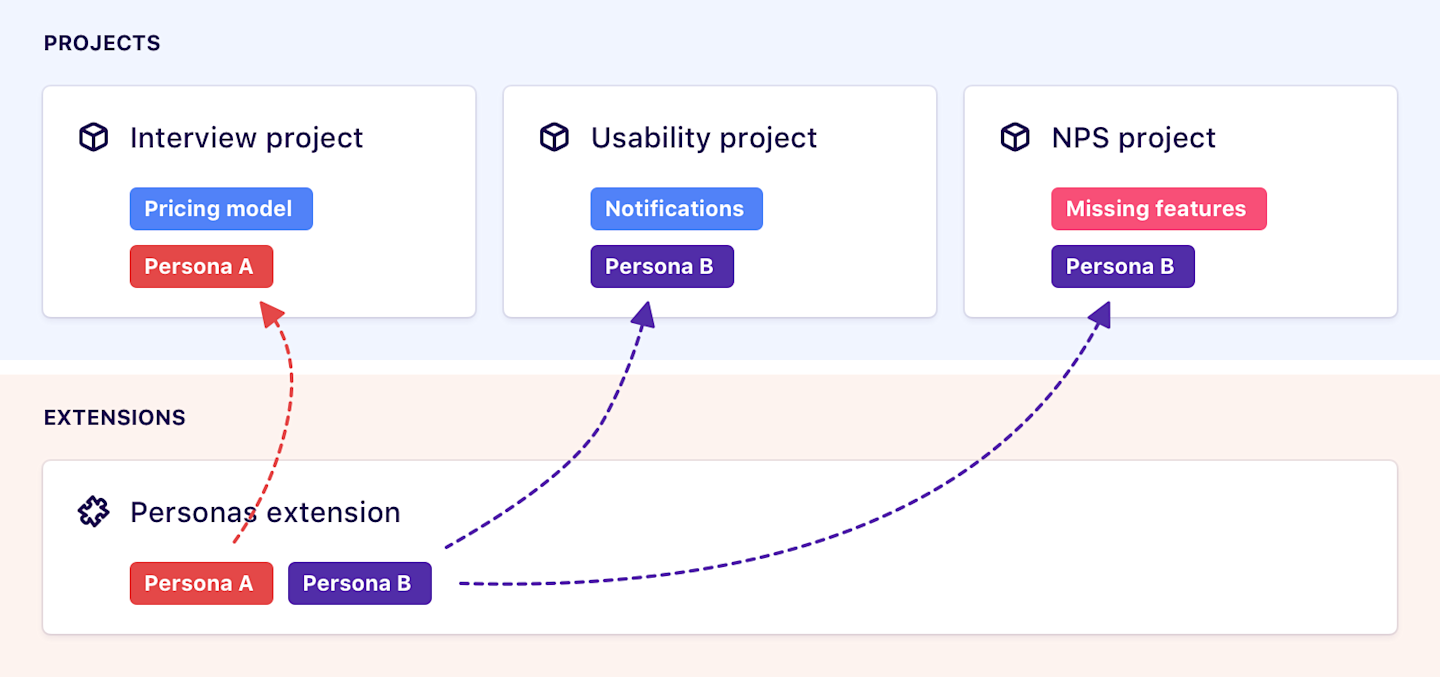Image resolution: width=1440 pixels, height=677 pixels.
Task: Click the cube icon beside Usability project
Action: coord(554,138)
